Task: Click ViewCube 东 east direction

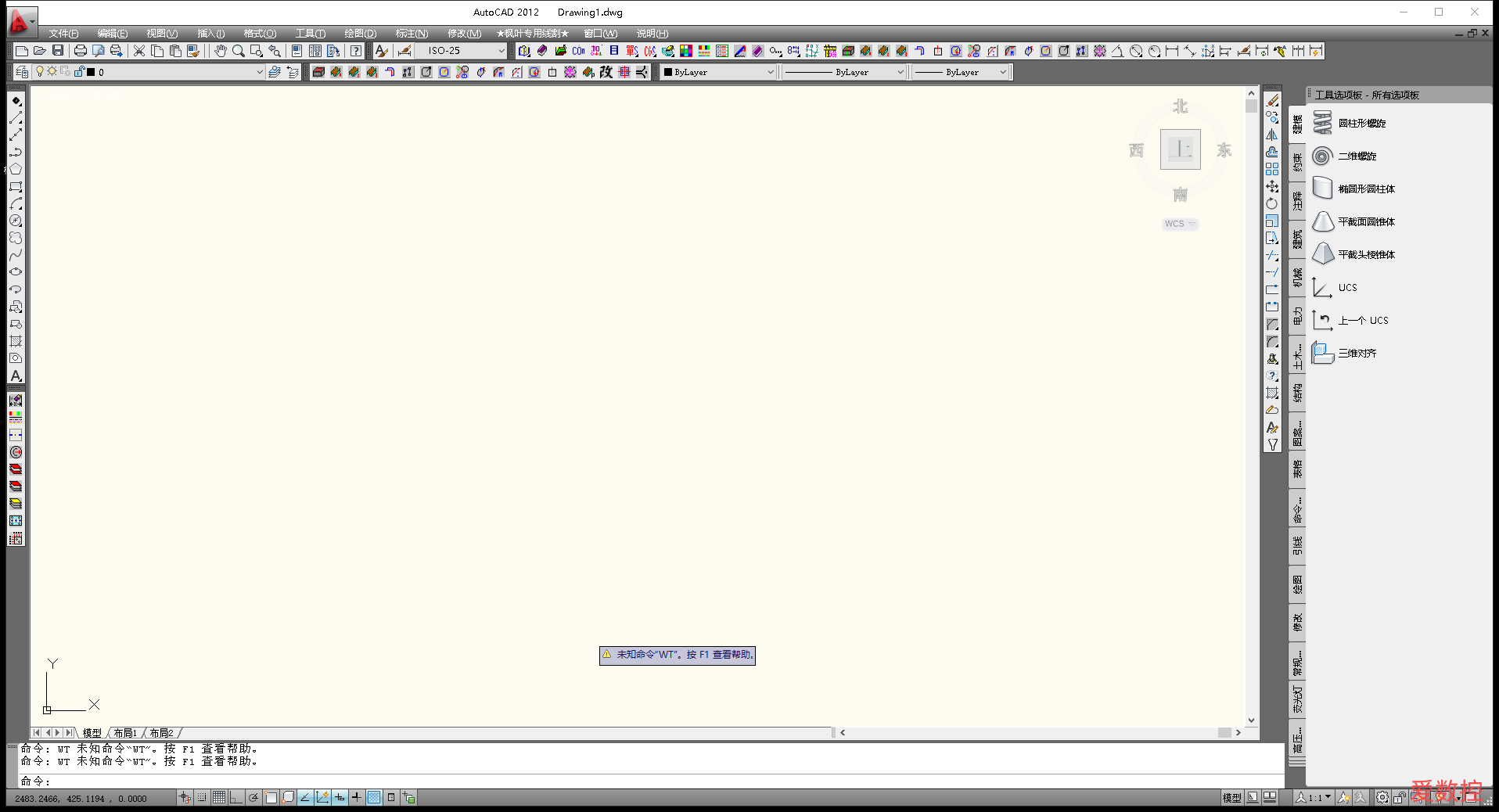Action: 1224,150
